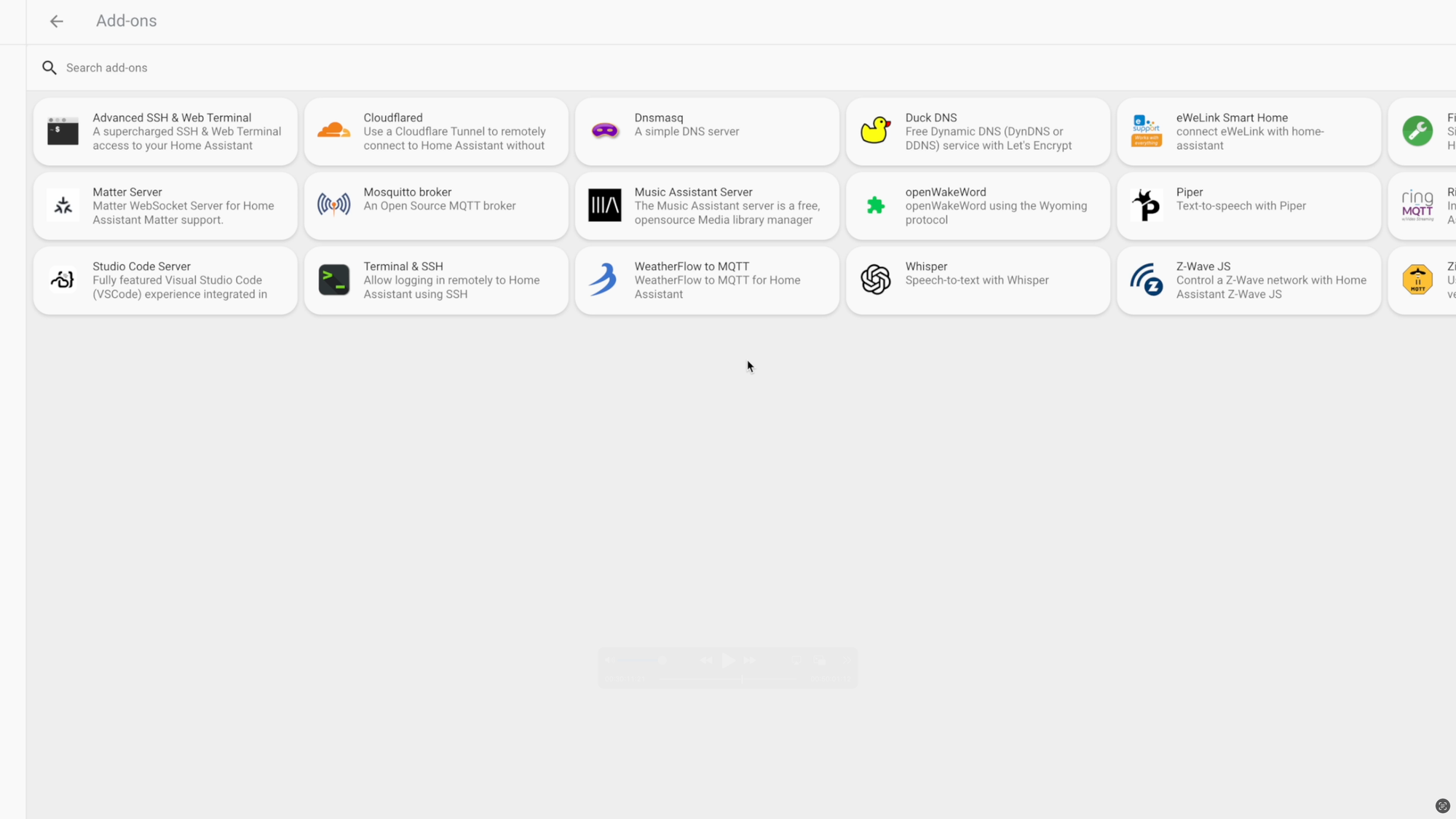The height and width of the screenshot is (819, 1456).
Task: Click the yellow MQTT bee icon
Action: pos(1417,280)
